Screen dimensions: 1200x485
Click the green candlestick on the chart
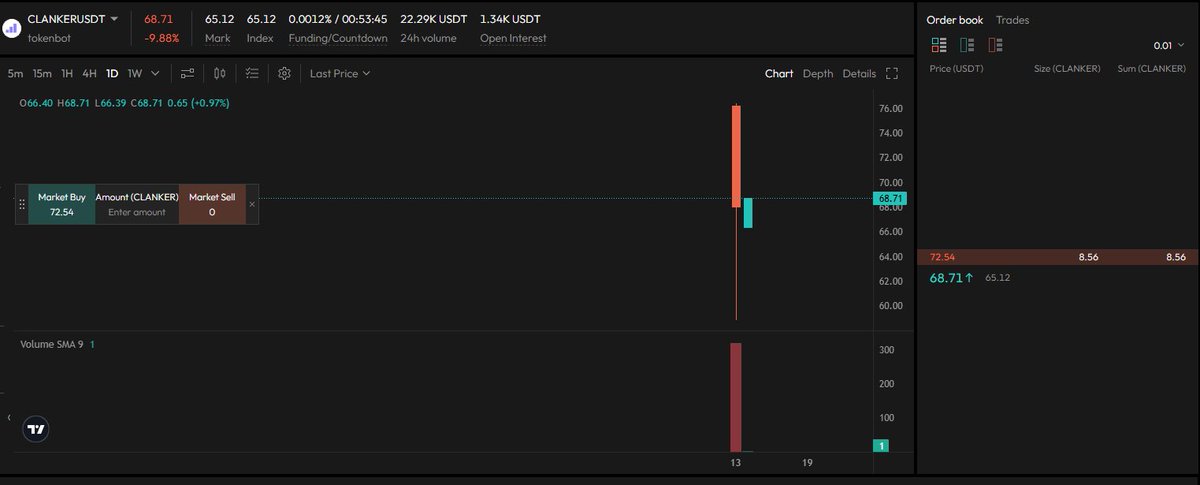click(748, 213)
